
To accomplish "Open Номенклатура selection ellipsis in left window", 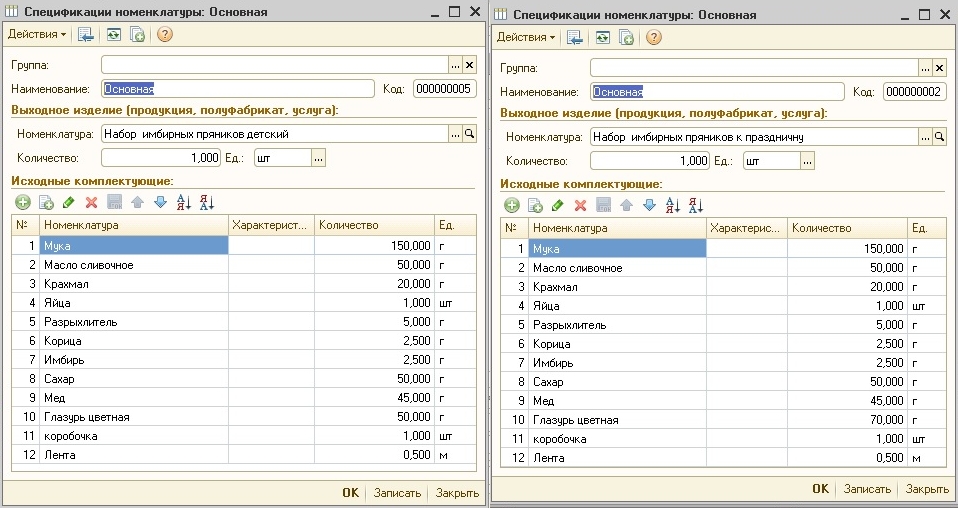I will tap(455, 134).
